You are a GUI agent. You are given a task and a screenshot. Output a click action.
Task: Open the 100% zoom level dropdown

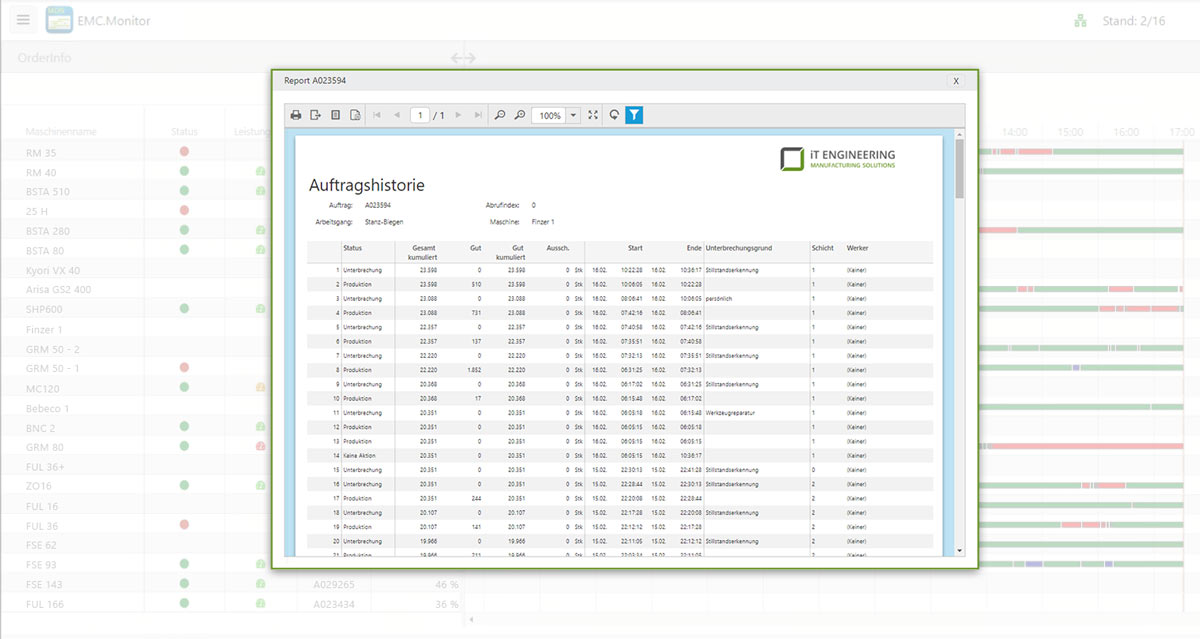pos(574,115)
